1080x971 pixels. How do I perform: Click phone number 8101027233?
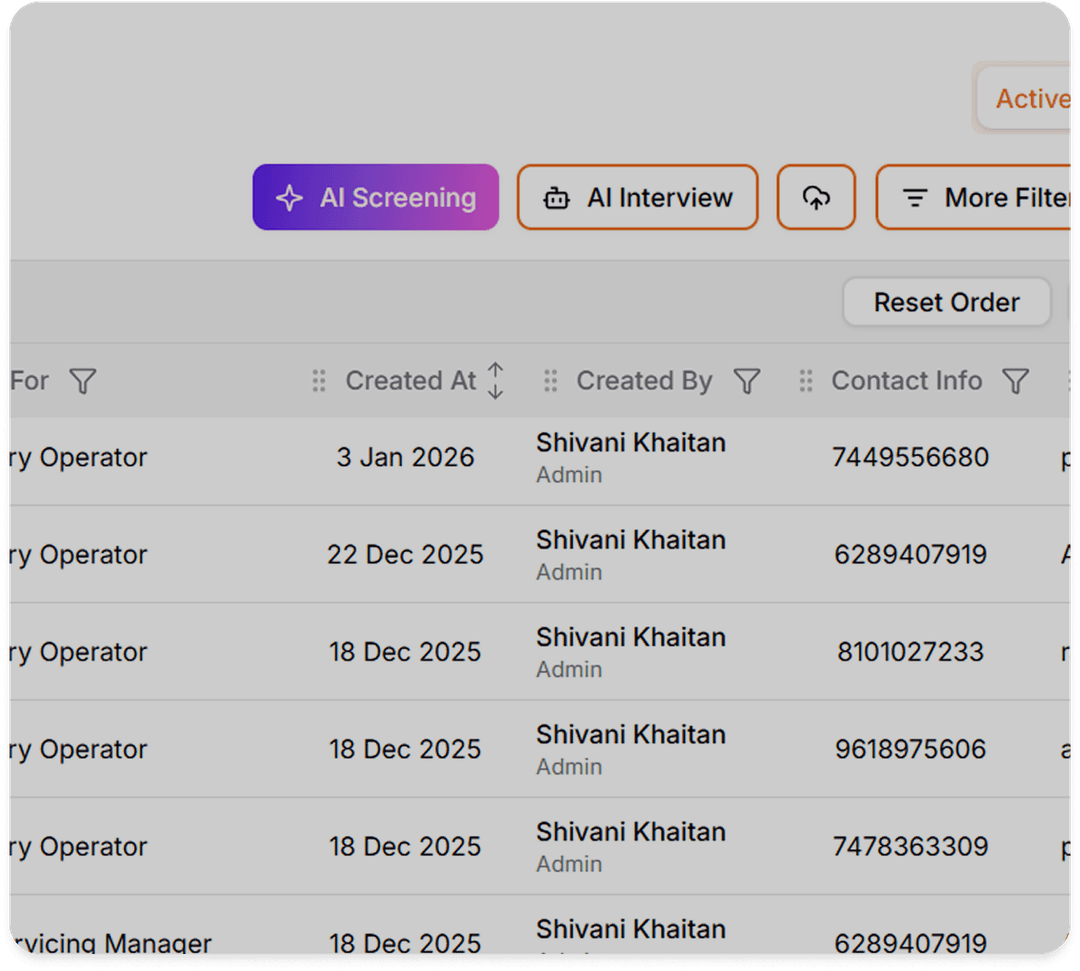pyautogui.click(x=910, y=652)
